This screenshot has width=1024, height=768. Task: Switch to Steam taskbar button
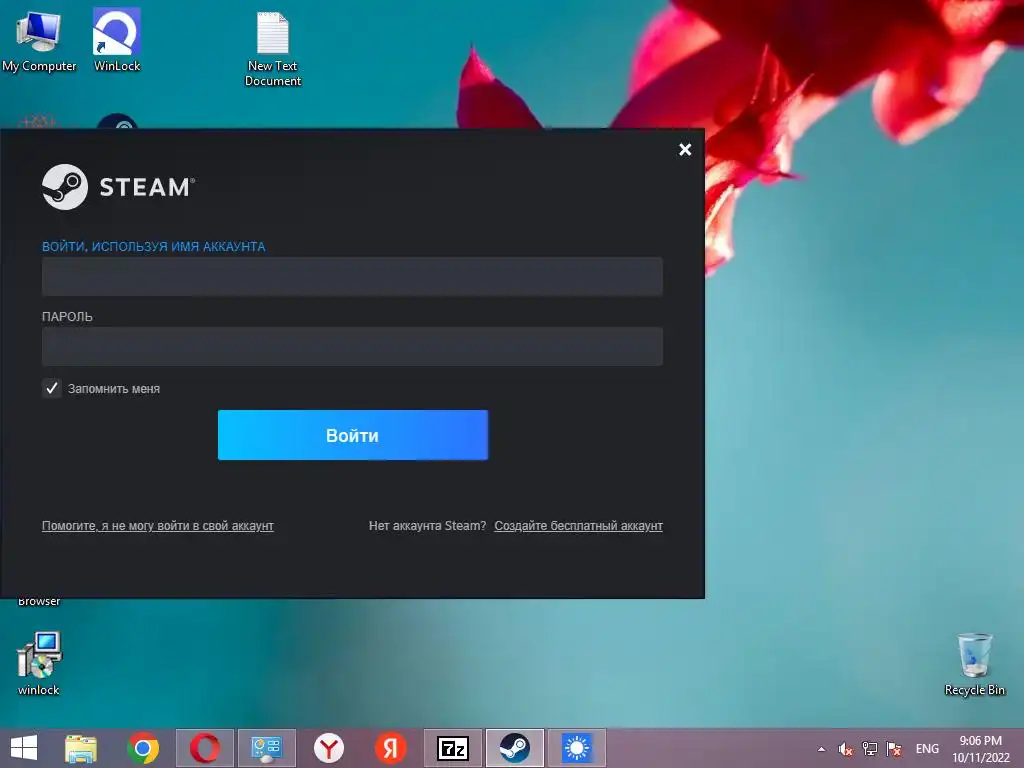point(515,748)
